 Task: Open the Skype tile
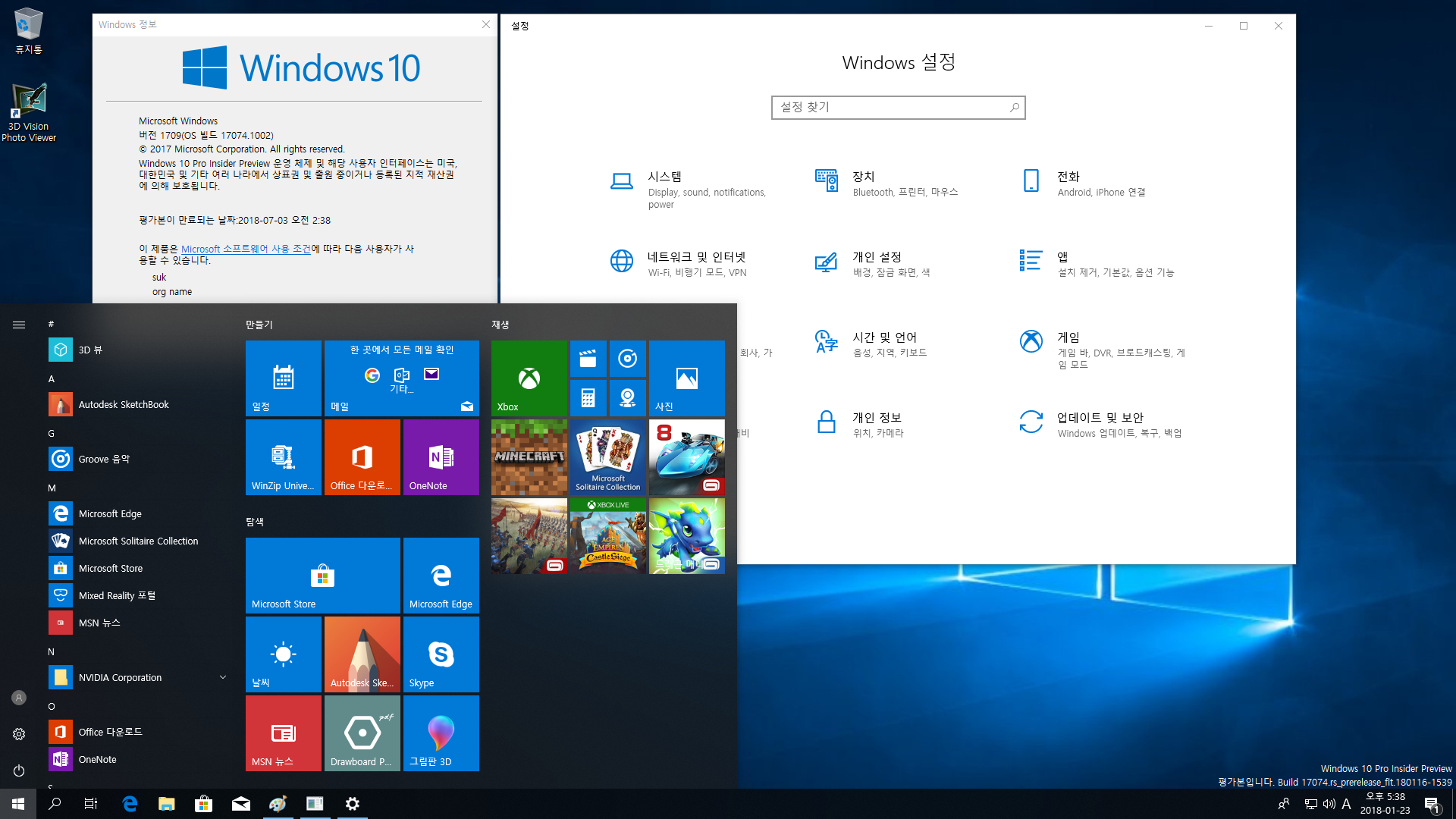coord(441,654)
